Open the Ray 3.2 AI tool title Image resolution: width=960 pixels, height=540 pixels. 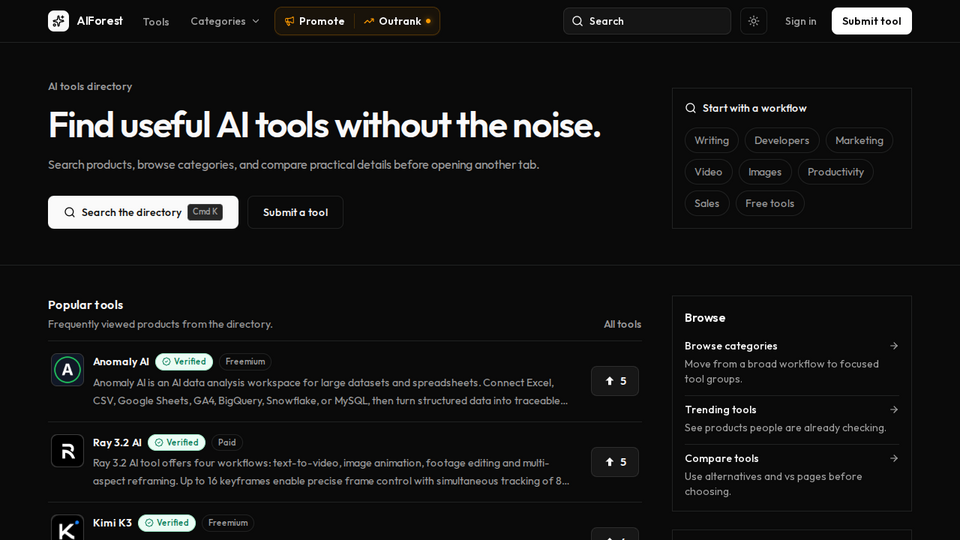point(117,442)
